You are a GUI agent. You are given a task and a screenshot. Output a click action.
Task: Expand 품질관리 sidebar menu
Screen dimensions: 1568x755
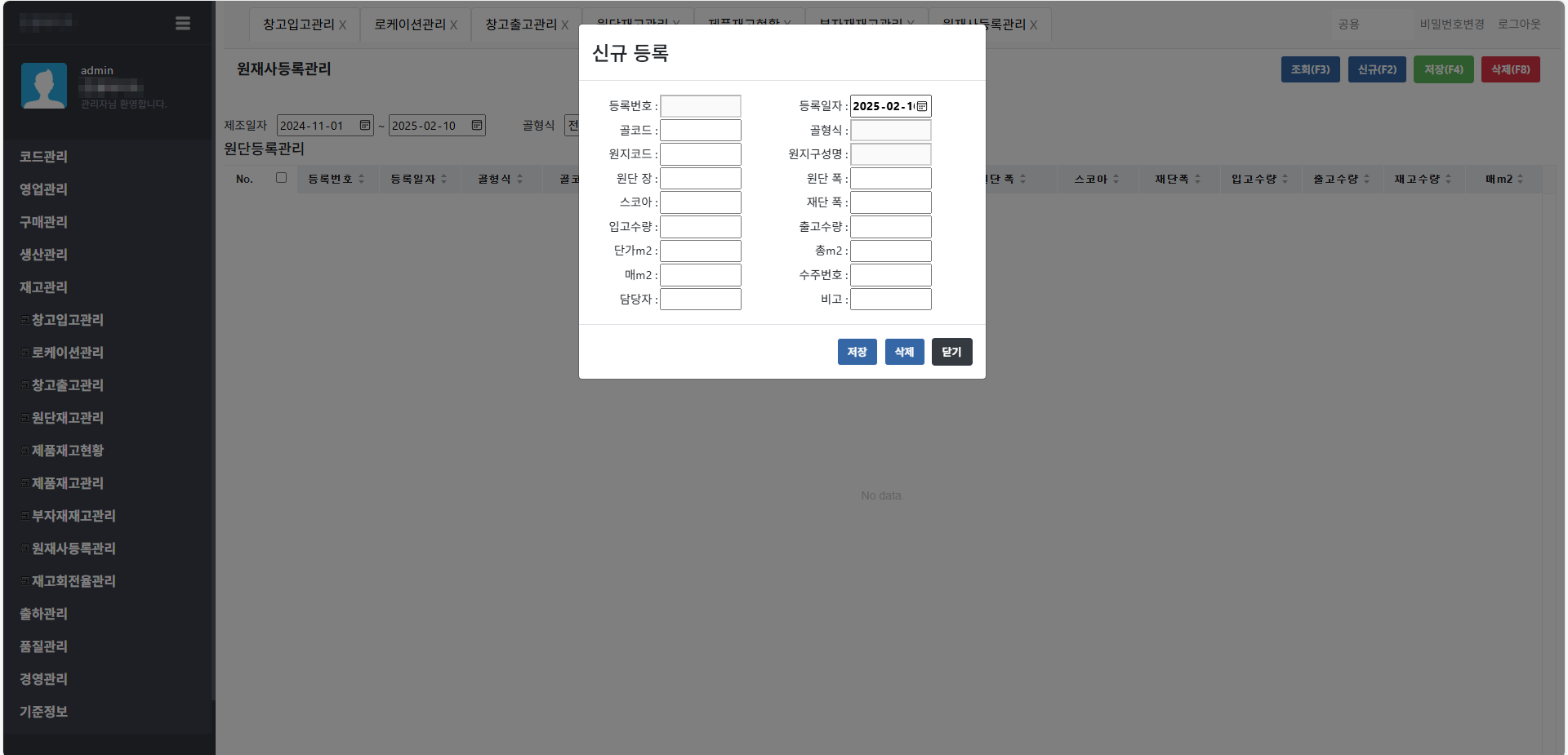point(44,646)
